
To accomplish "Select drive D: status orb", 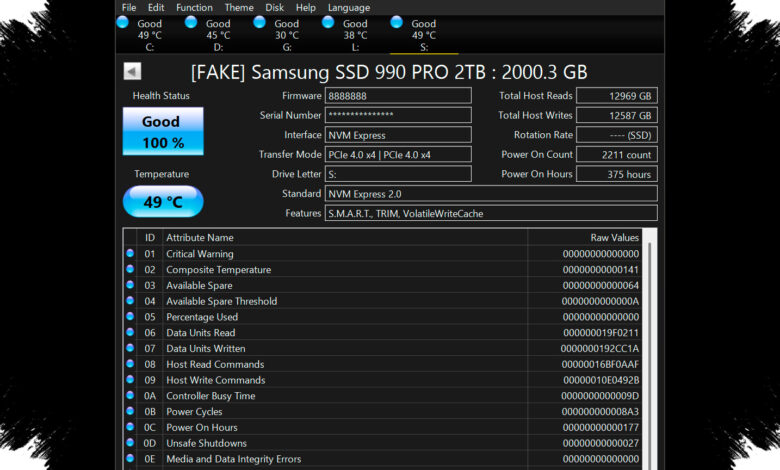I will click(x=191, y=22).
